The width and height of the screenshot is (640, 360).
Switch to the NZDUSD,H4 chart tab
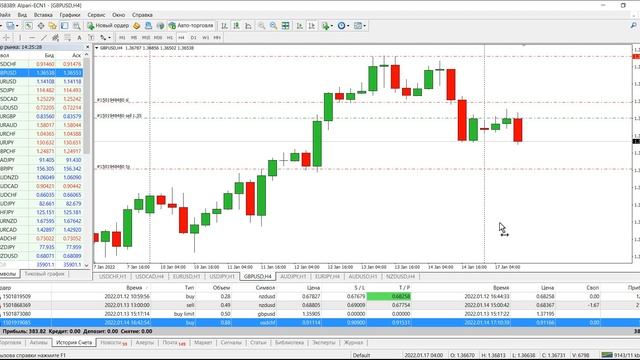pyautogui.click(x=400, y=277)
